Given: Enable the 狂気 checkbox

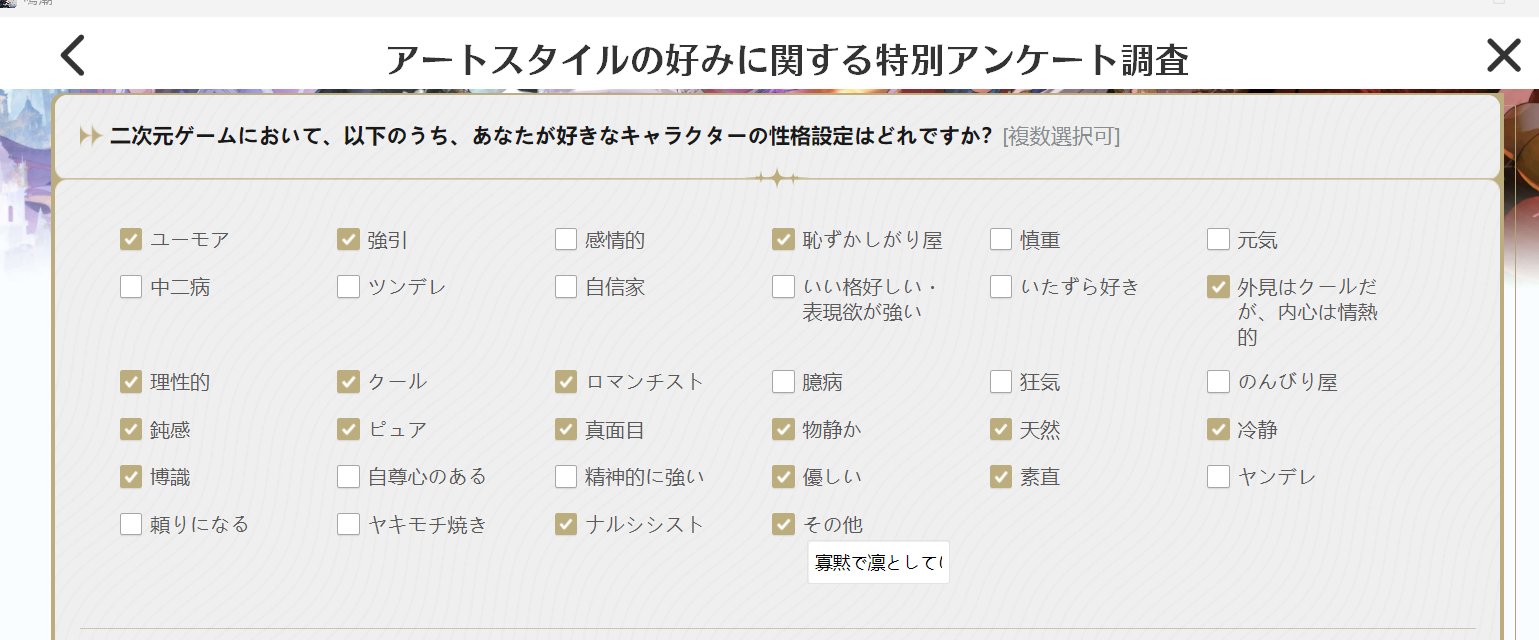Looking at the screenshot, I should 1001,382.
